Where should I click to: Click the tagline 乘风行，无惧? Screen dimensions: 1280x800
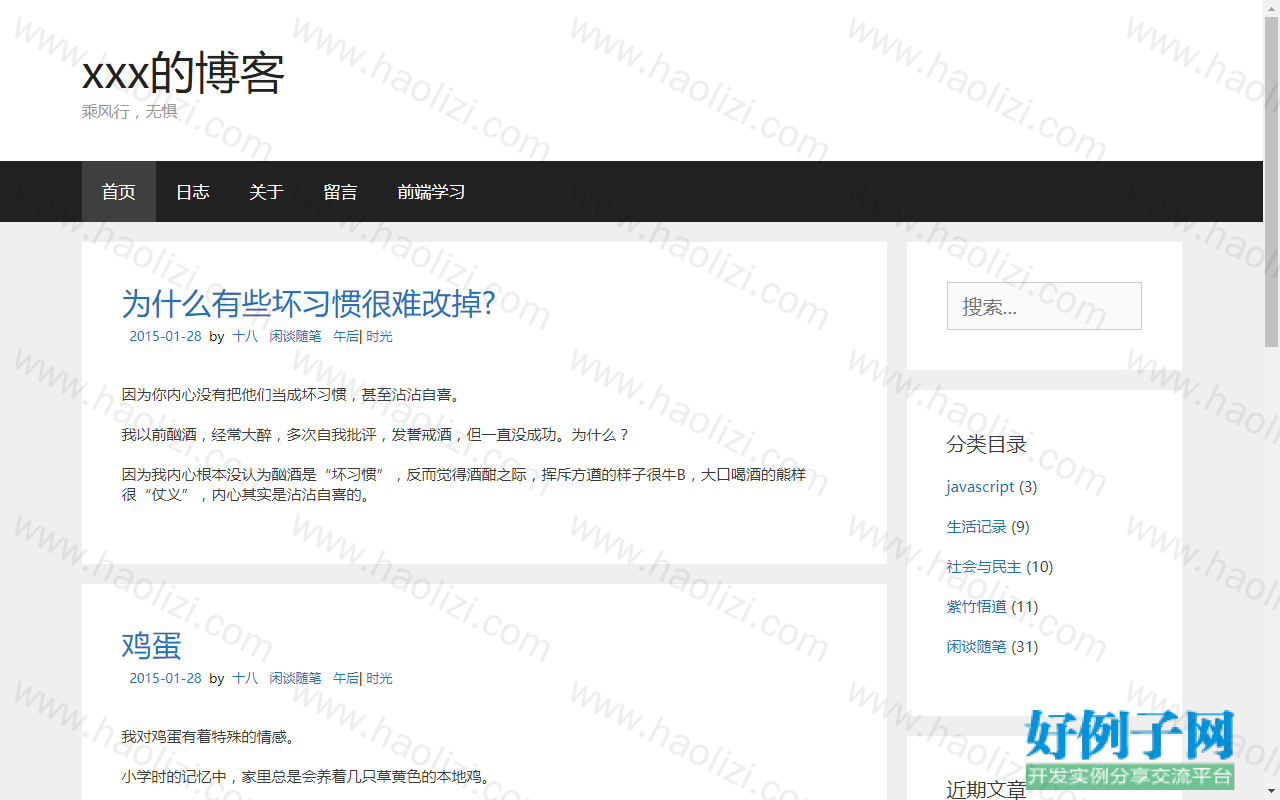[x=130, y=112]
